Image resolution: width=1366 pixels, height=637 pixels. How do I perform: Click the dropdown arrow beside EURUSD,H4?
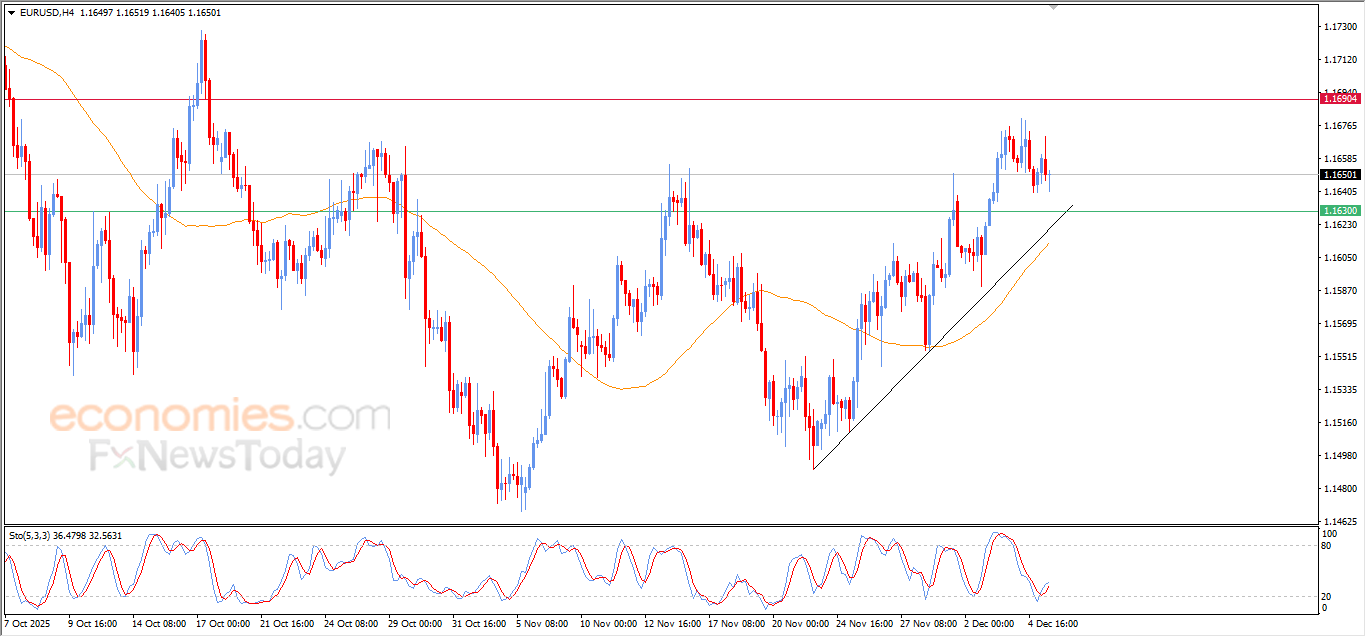[11, 13]
